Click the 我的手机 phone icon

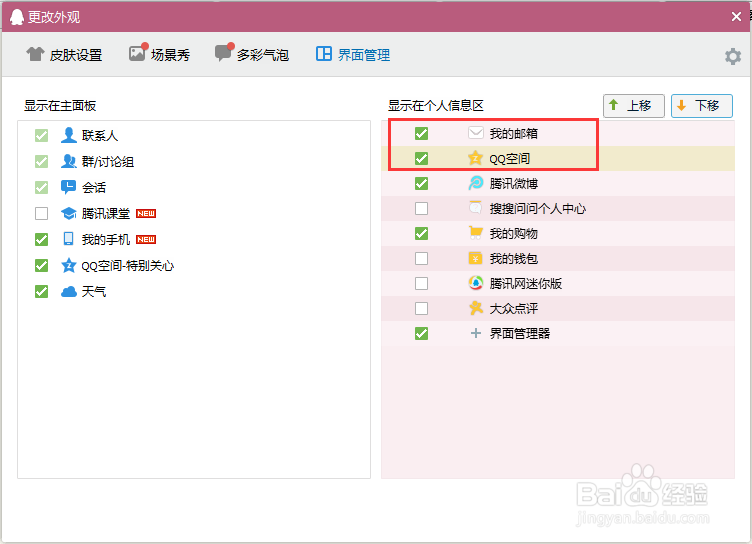coord(69,239)
